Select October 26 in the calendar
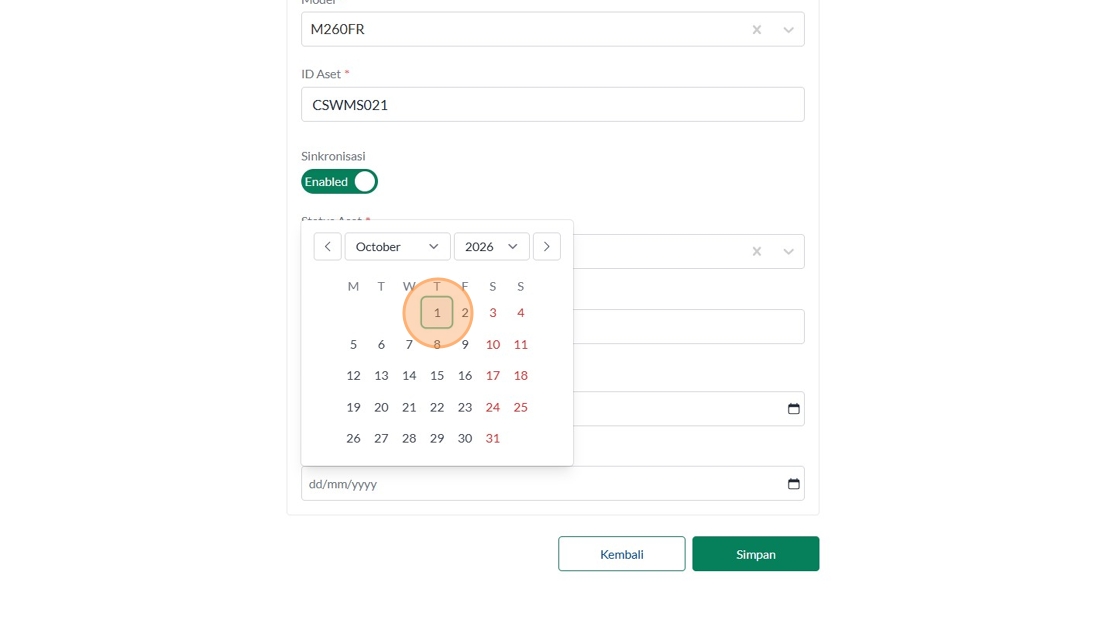Image resolution: width=1120 pixels, height=627 pixels. click(x=353, y=439)
